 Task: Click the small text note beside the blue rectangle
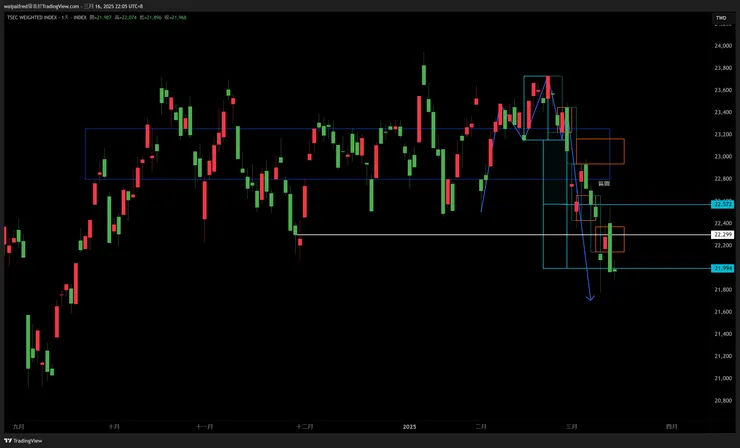coord(604,184)
